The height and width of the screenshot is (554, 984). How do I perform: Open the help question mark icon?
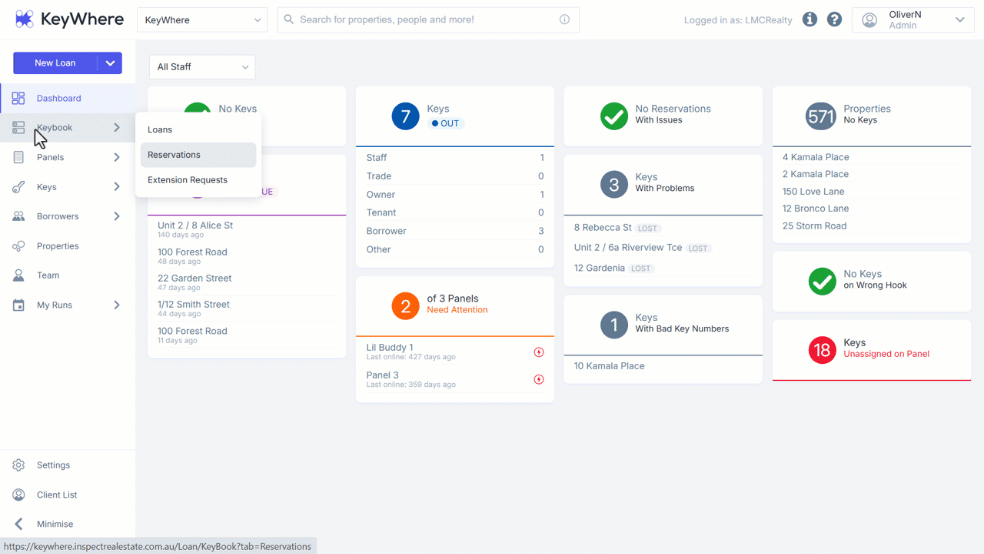(834, 19)
